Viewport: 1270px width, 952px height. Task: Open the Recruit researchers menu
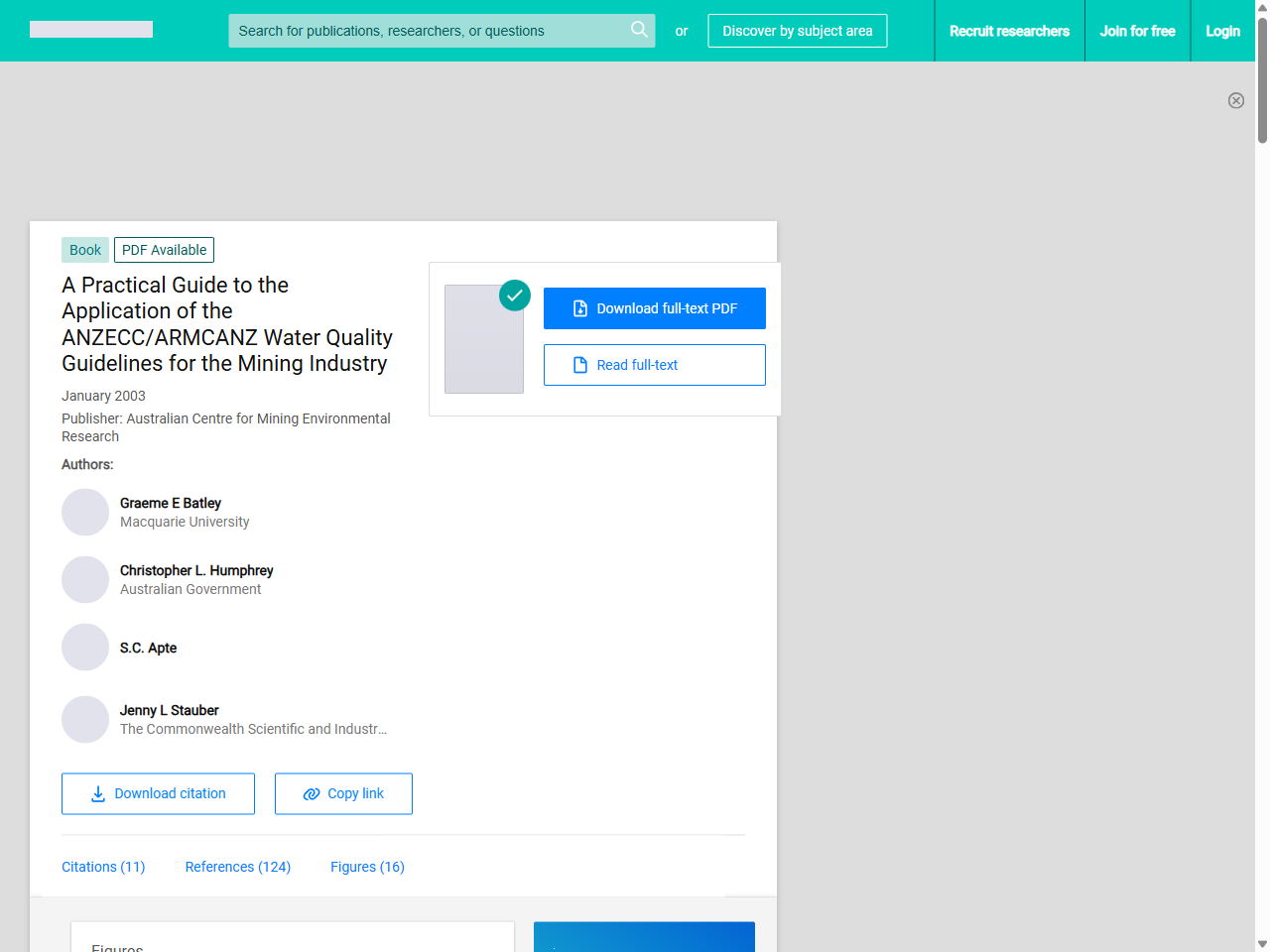[x=1009, y=31]
